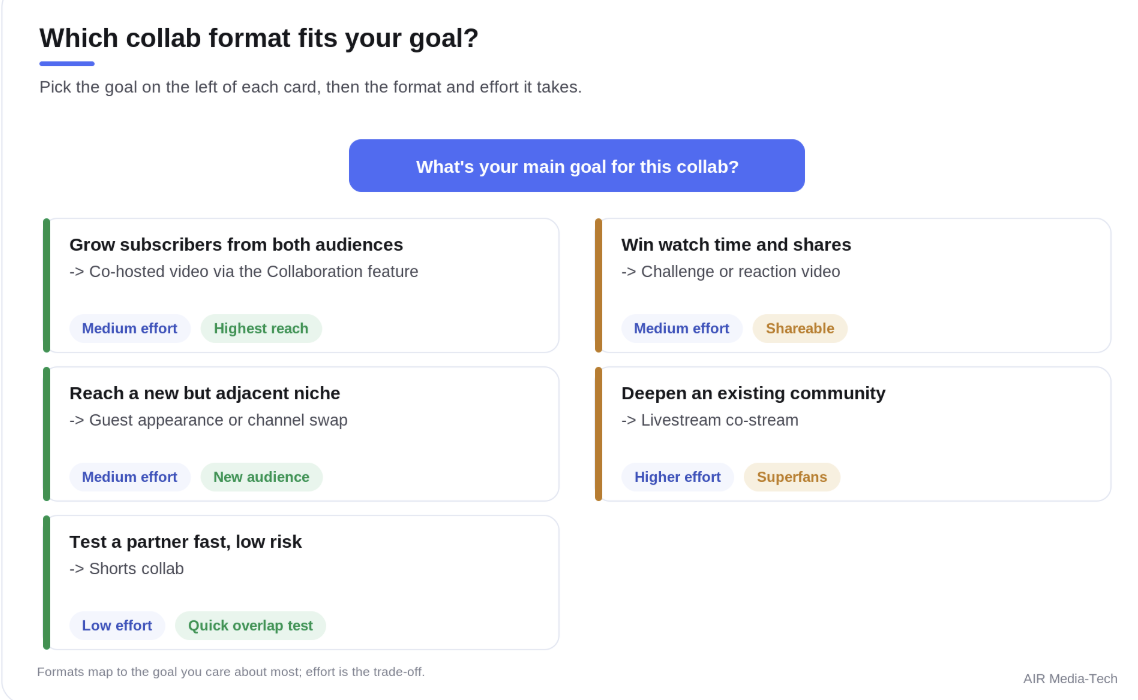Choose the Deepen an existing community card
The height and width of the screenshot is (700, 1138).
[x=853, y=434]
